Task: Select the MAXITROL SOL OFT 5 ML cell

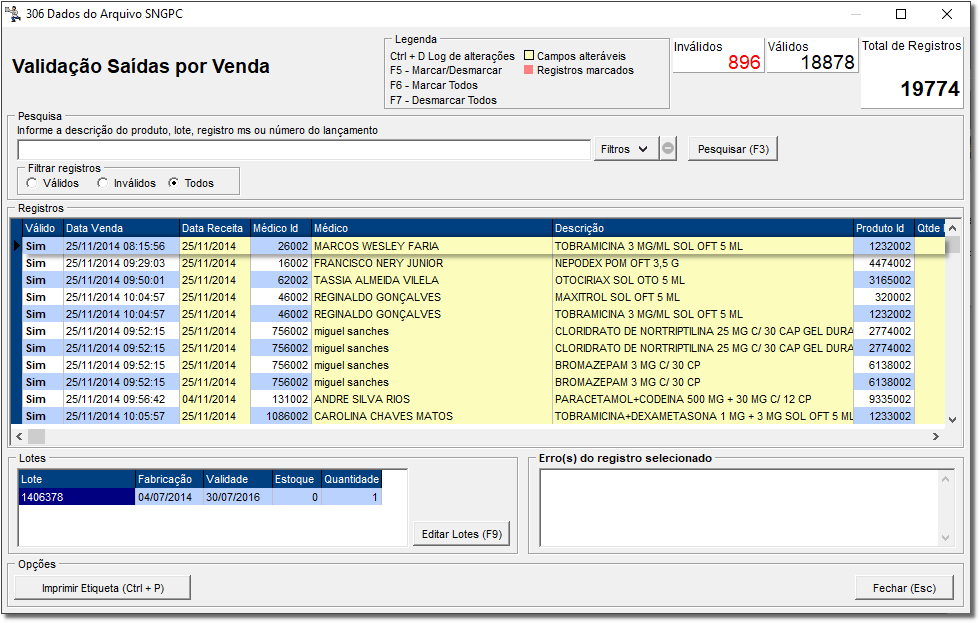Action: coord(703,297)
